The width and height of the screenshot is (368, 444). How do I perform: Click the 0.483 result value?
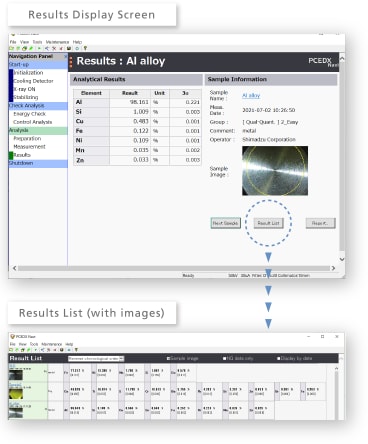pyautogui.click(x=141, y=121)
